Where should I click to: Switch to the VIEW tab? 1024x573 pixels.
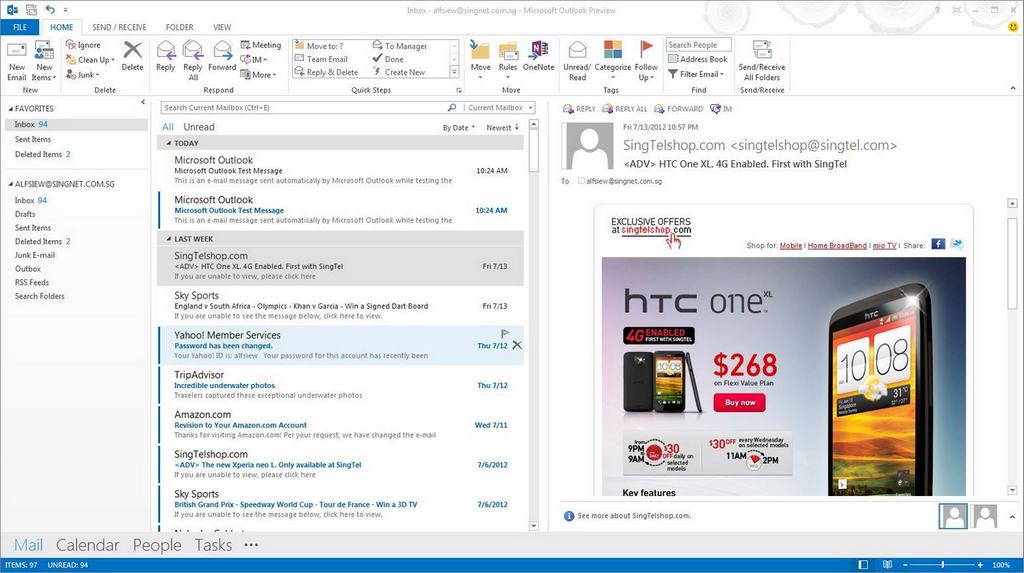[222, 27]
